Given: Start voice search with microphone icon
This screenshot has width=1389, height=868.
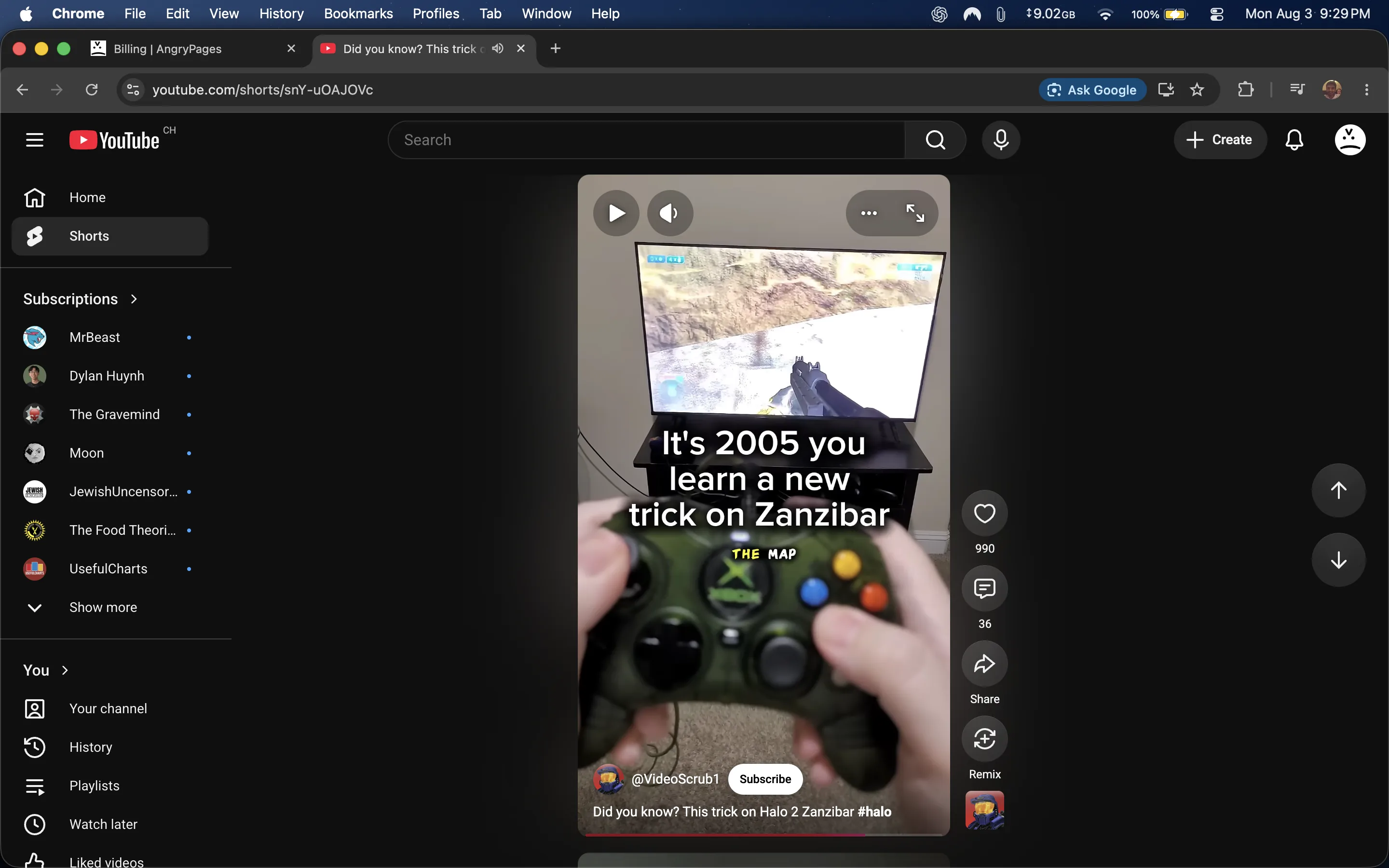Looking at the screenshot, I should click(x=1000, y=139).
